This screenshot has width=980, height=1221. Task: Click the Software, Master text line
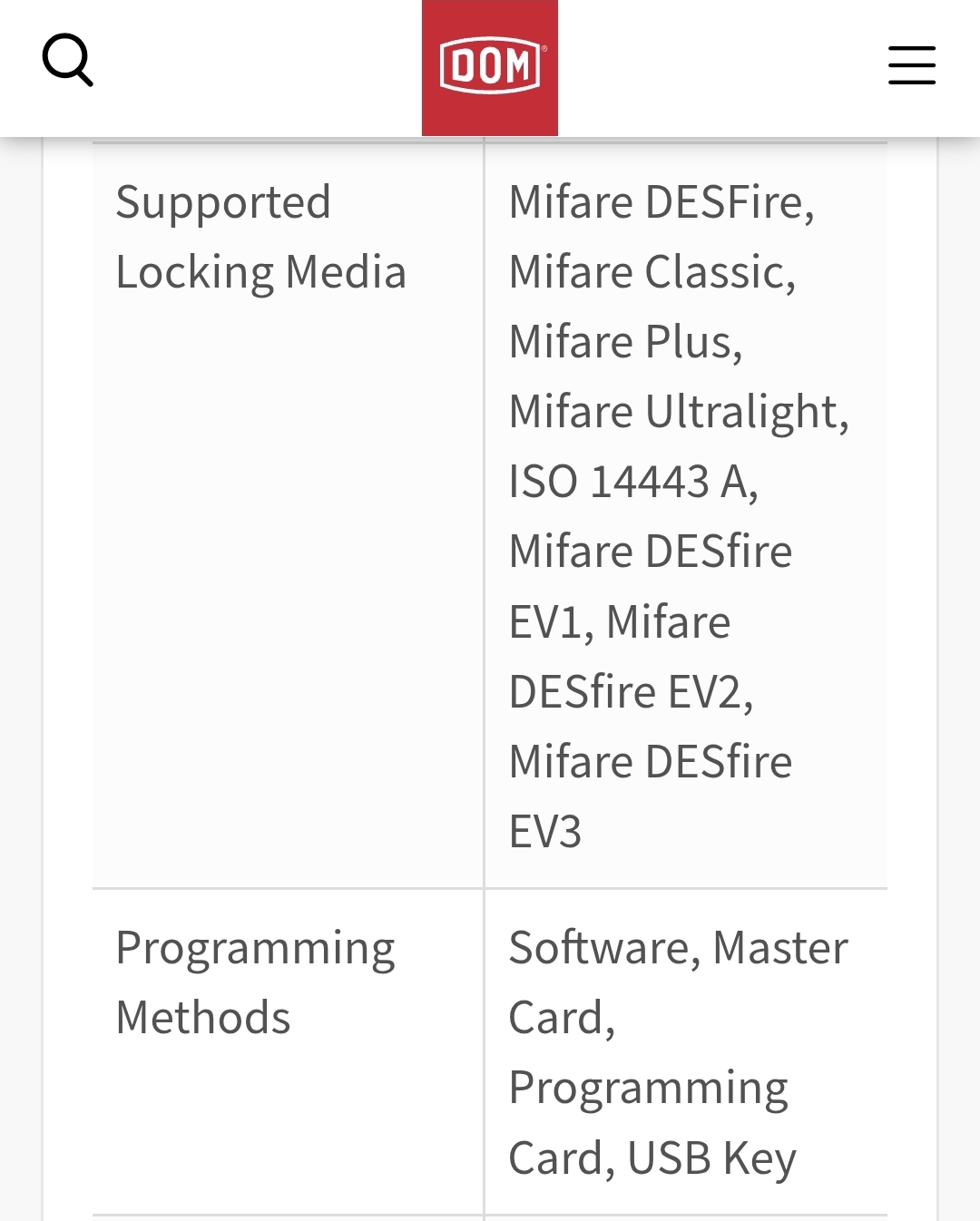678,948
